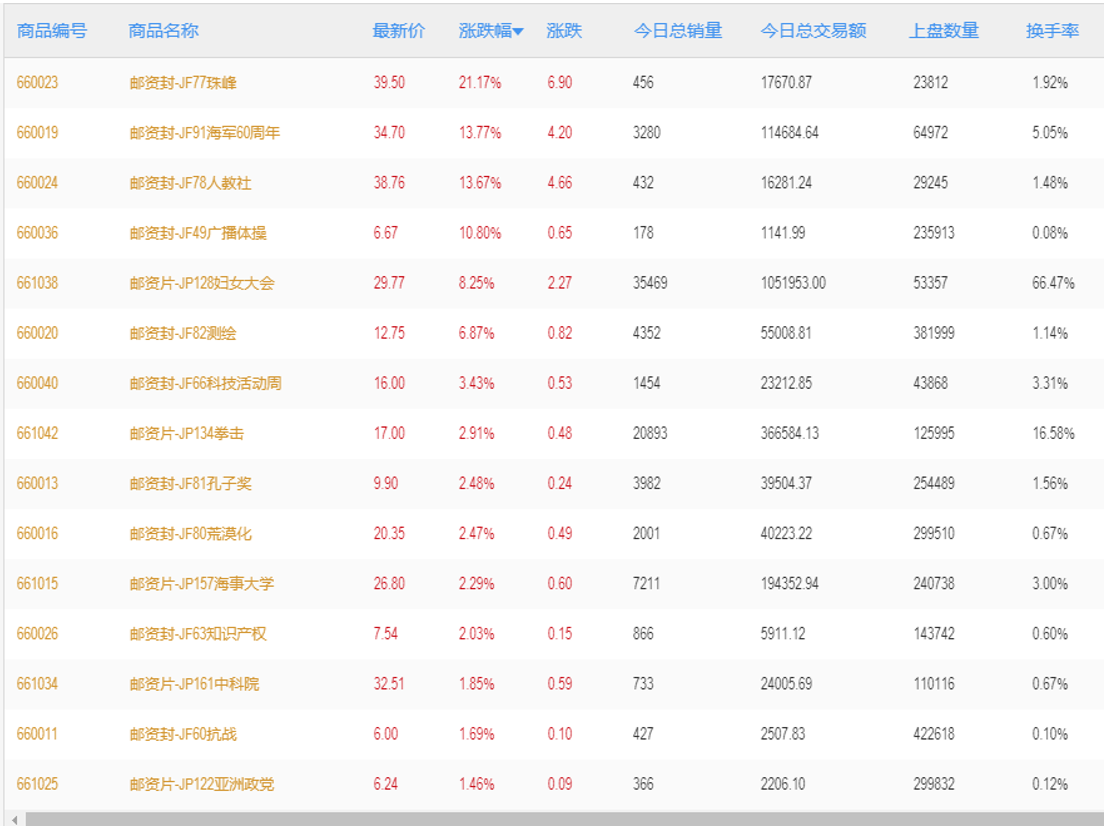
Task: Click the 上盘数量 column header
Action: (944, 31)
